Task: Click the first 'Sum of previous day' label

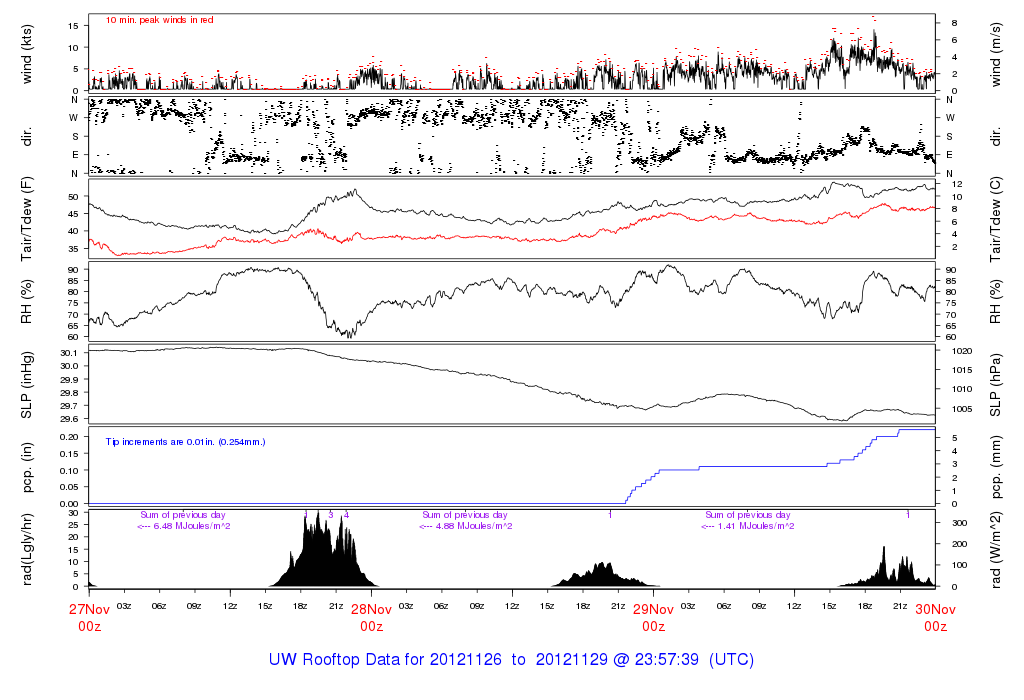Action: click(183, 515)
